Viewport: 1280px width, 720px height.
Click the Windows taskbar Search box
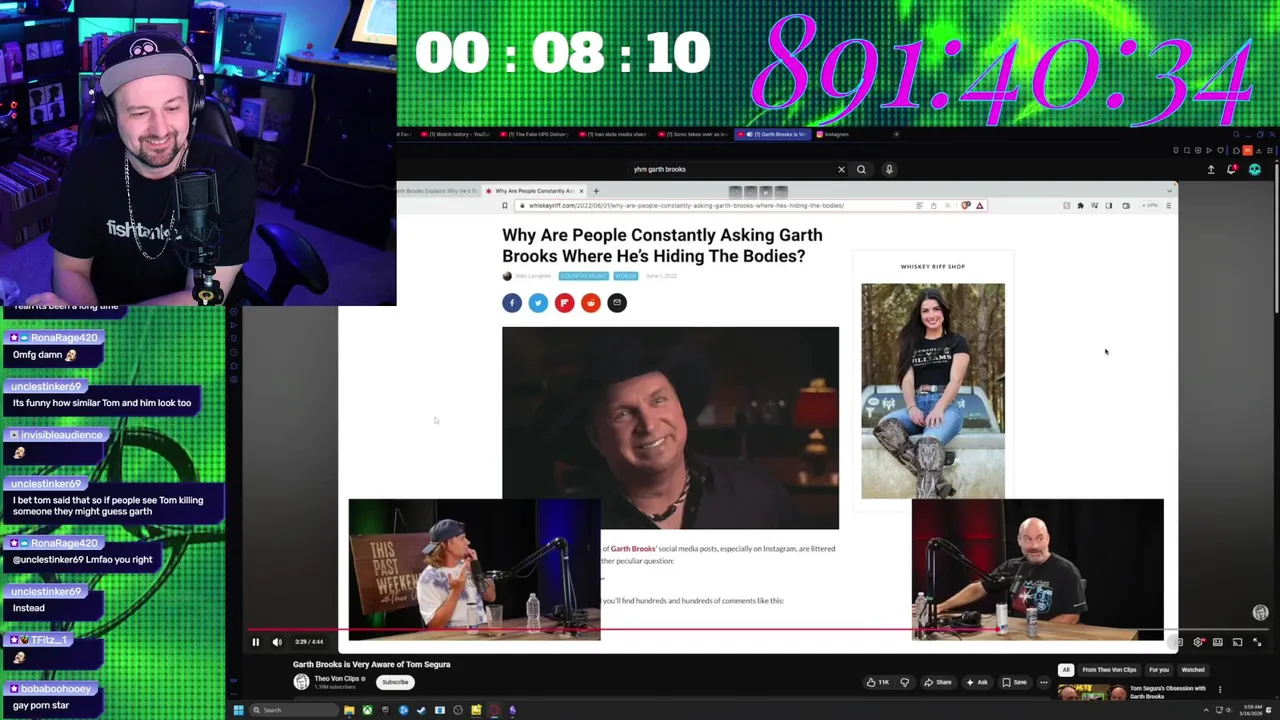coord(293,710)
